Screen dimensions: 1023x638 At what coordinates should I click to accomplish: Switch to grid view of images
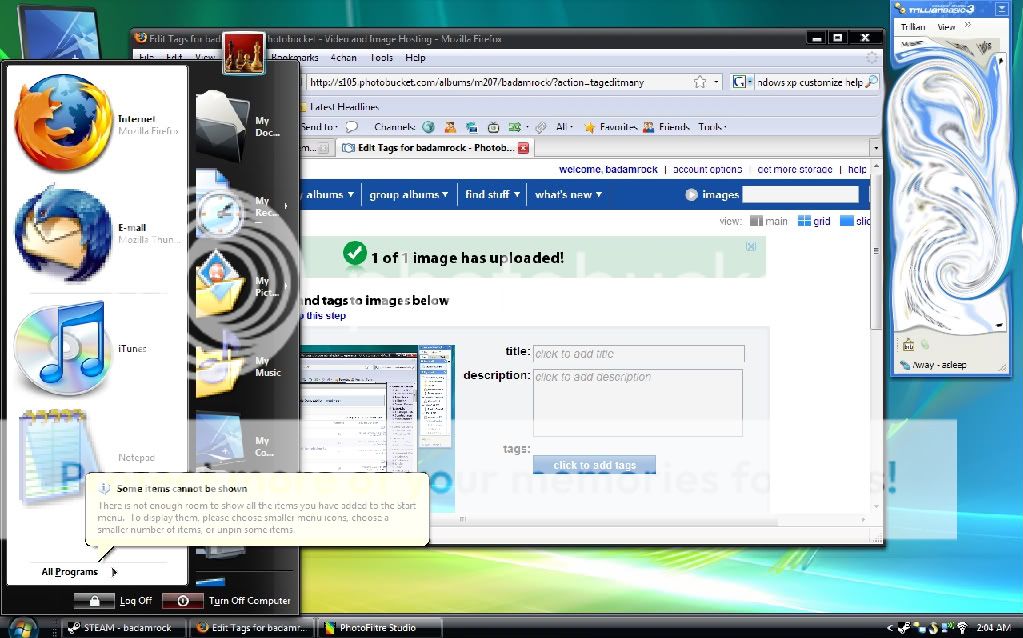tap(814, 221)
